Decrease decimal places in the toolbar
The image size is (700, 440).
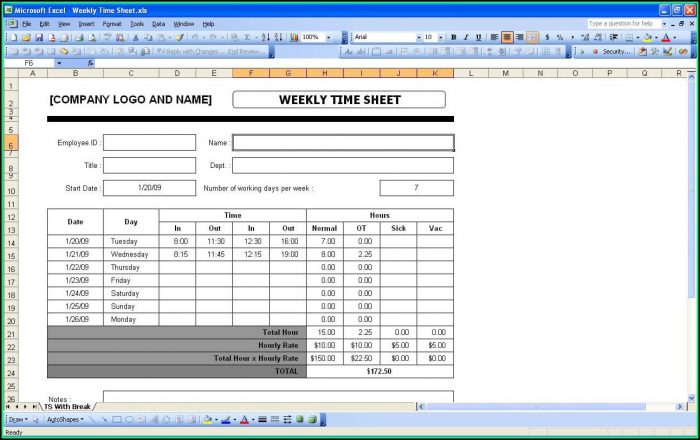click(x=598, y=37)
